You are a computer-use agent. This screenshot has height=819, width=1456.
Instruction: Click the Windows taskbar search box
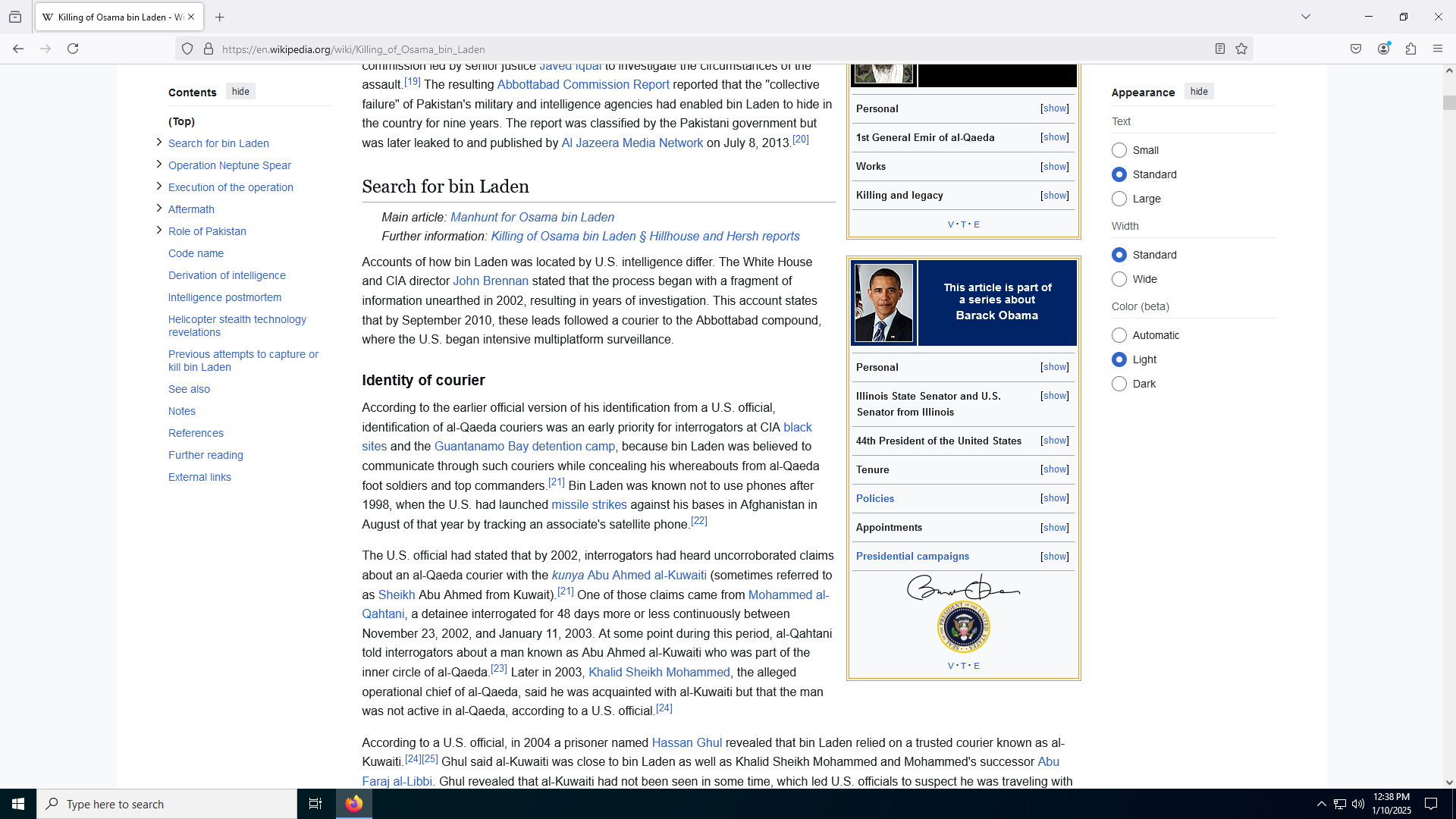(x=167, y=804)
